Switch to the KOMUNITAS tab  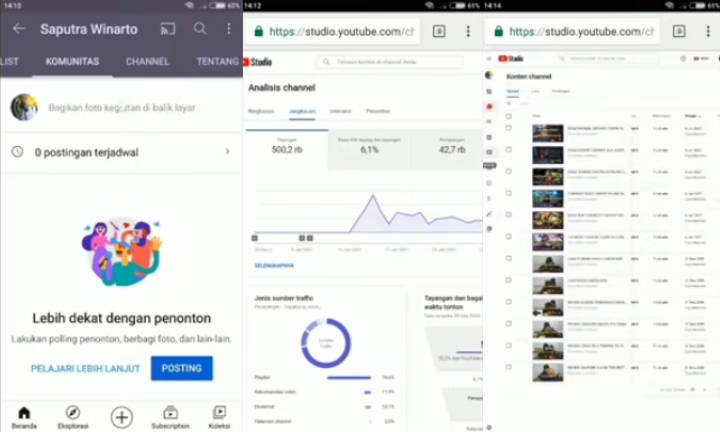click(x=72, y=62)
